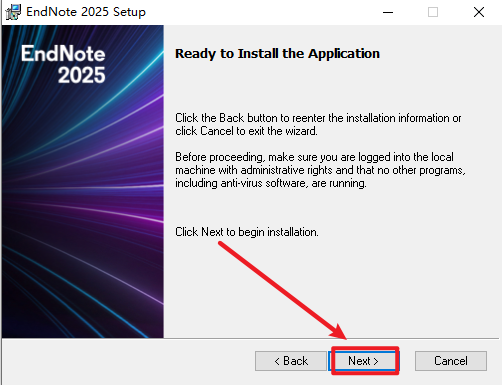502x385 pixels.
Task: Click Next to begin installation
Action: tap(364, 361)
